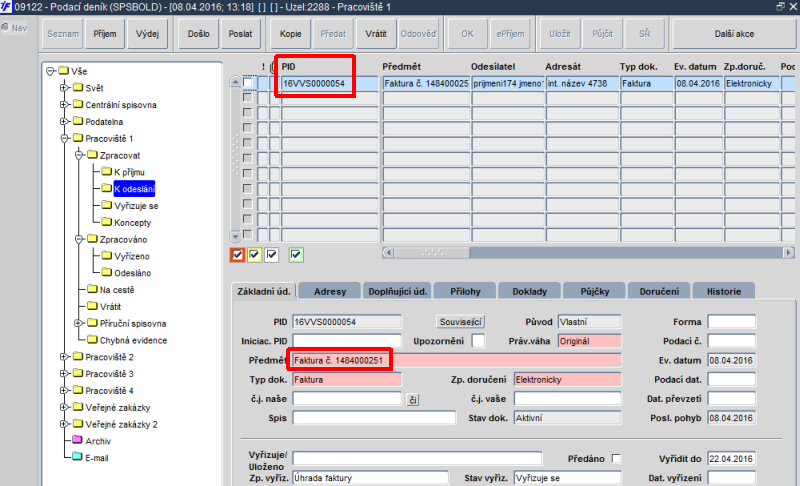Click the Seznam toolbar button
The image size is (800, 486).
coord(63,34)
